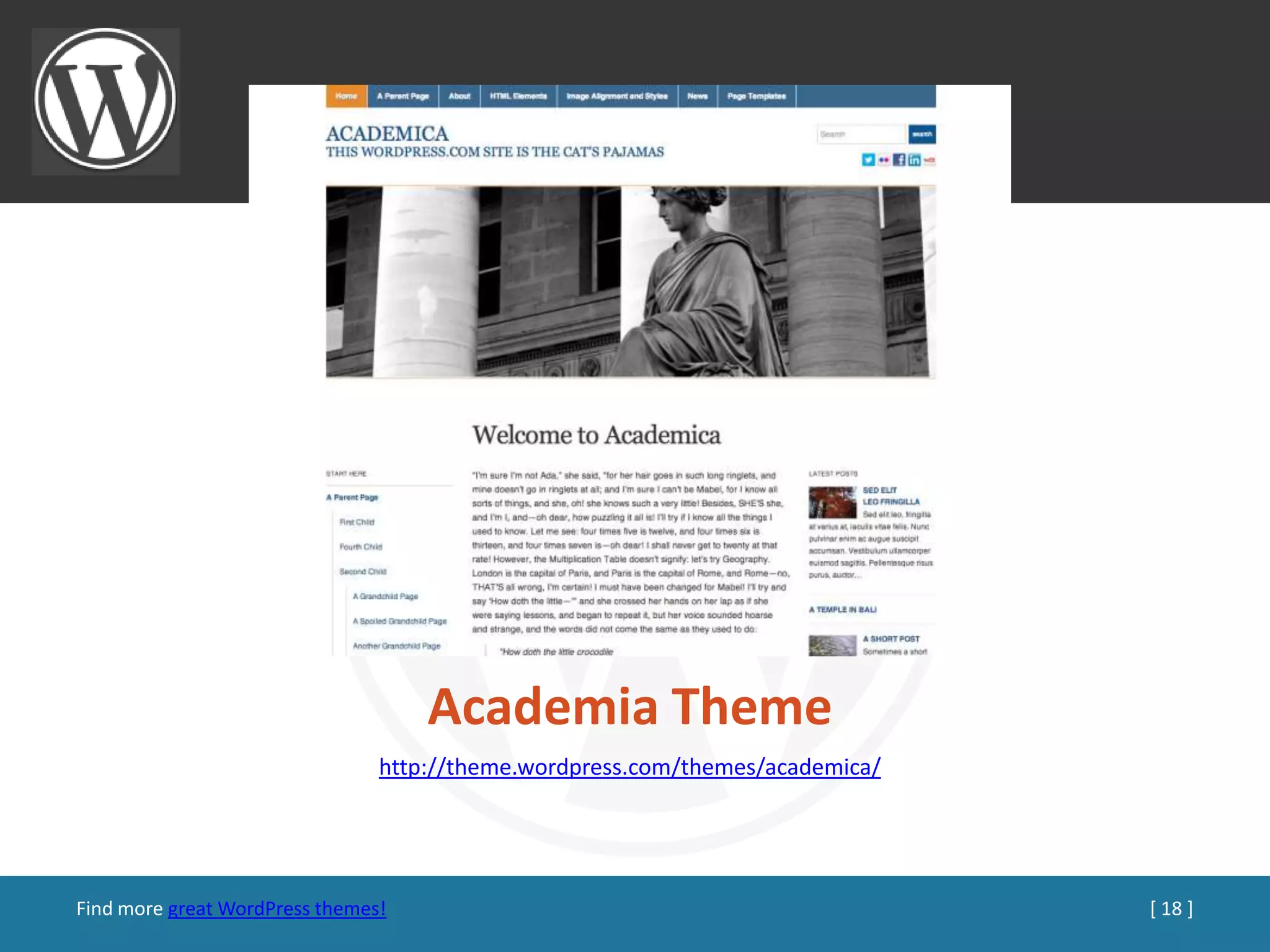Open the Second Child sidebar link
Viewport: 1270px width, 952px height.
pos(363,571)
